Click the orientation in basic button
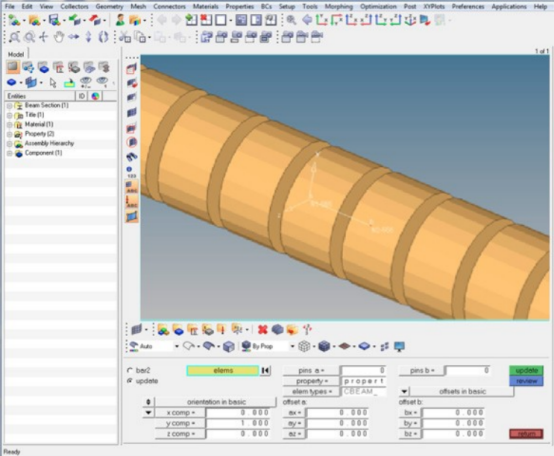The width and height of the screenshot is (554, 456). tap(216, 402)
